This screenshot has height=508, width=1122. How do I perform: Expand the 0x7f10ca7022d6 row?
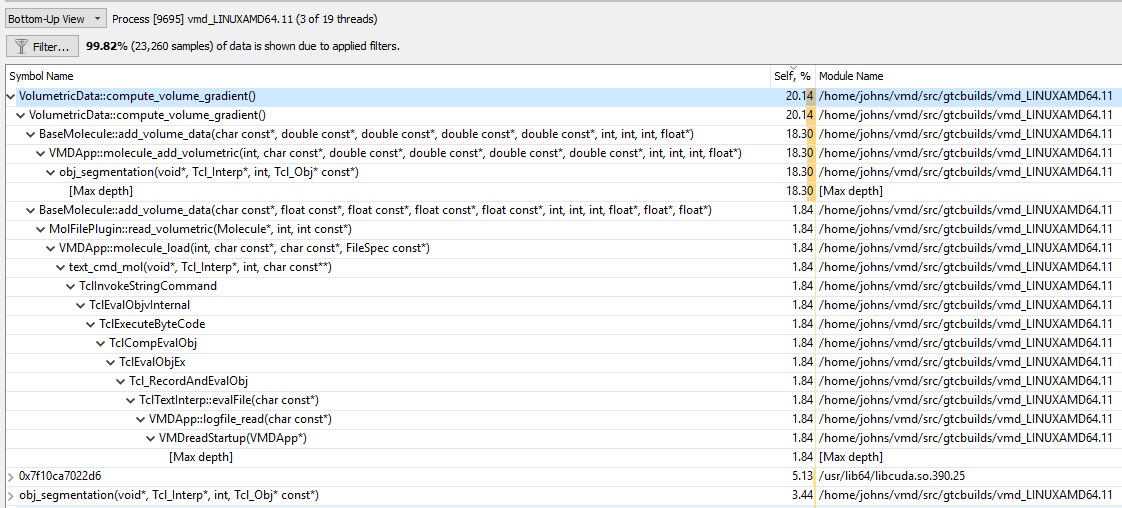click(x=10, y=476)
